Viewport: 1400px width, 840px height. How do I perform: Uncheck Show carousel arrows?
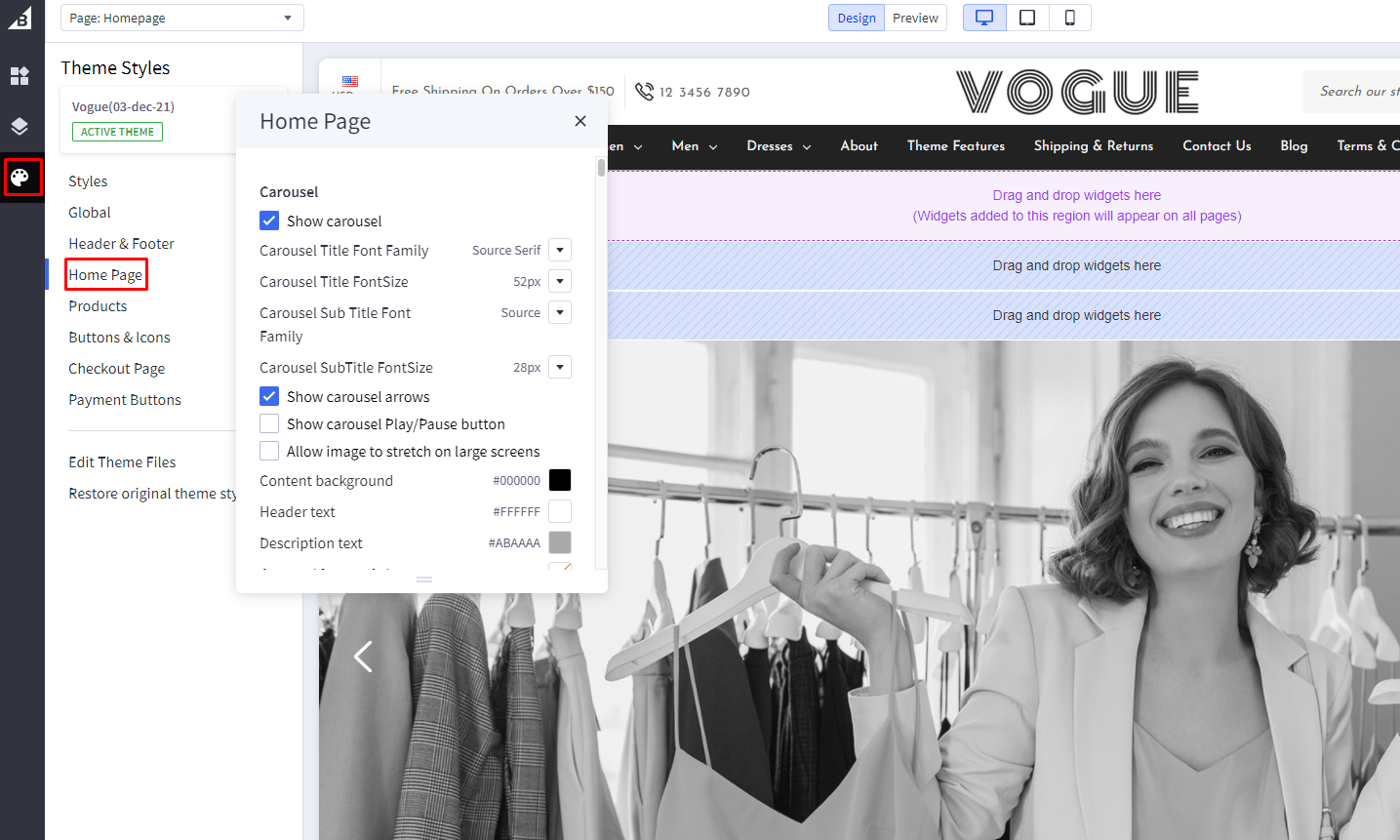269,396
